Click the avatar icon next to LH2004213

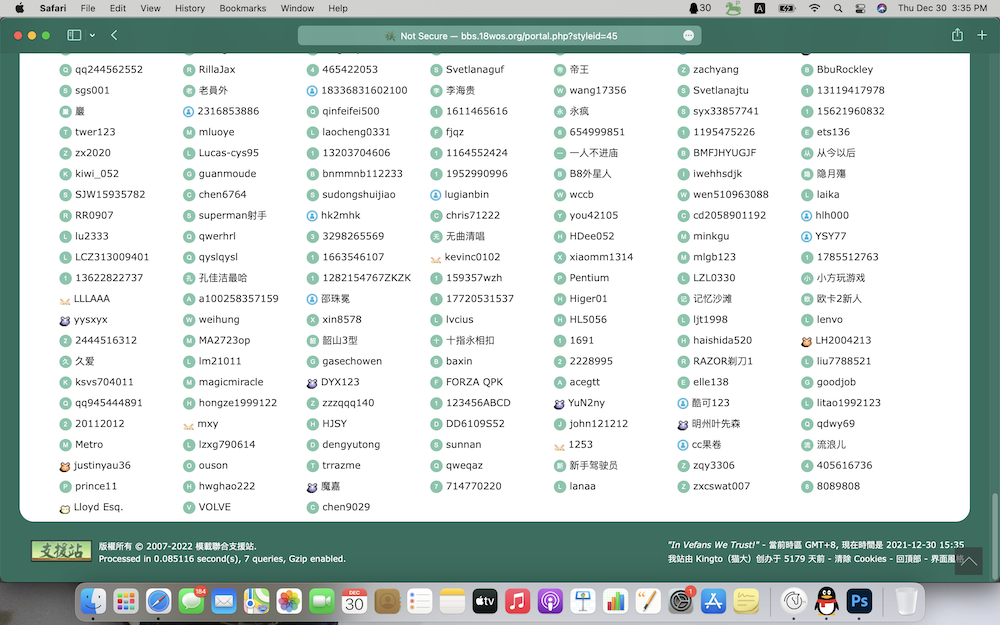(806, 341)
